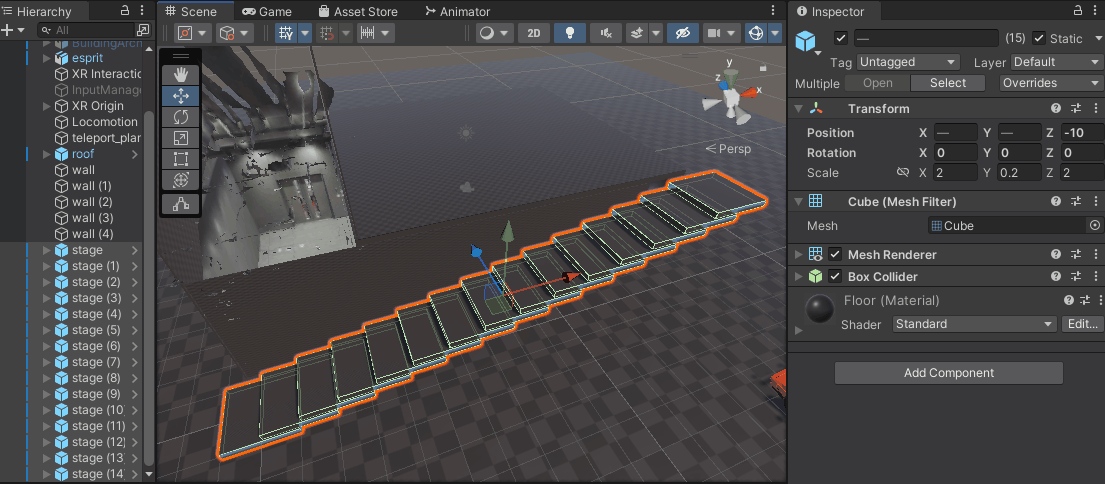The height and width of the screenshot is (484, 1105).
Task: Open the Shader dropdown set to Standard
Action: click(973, 324)
